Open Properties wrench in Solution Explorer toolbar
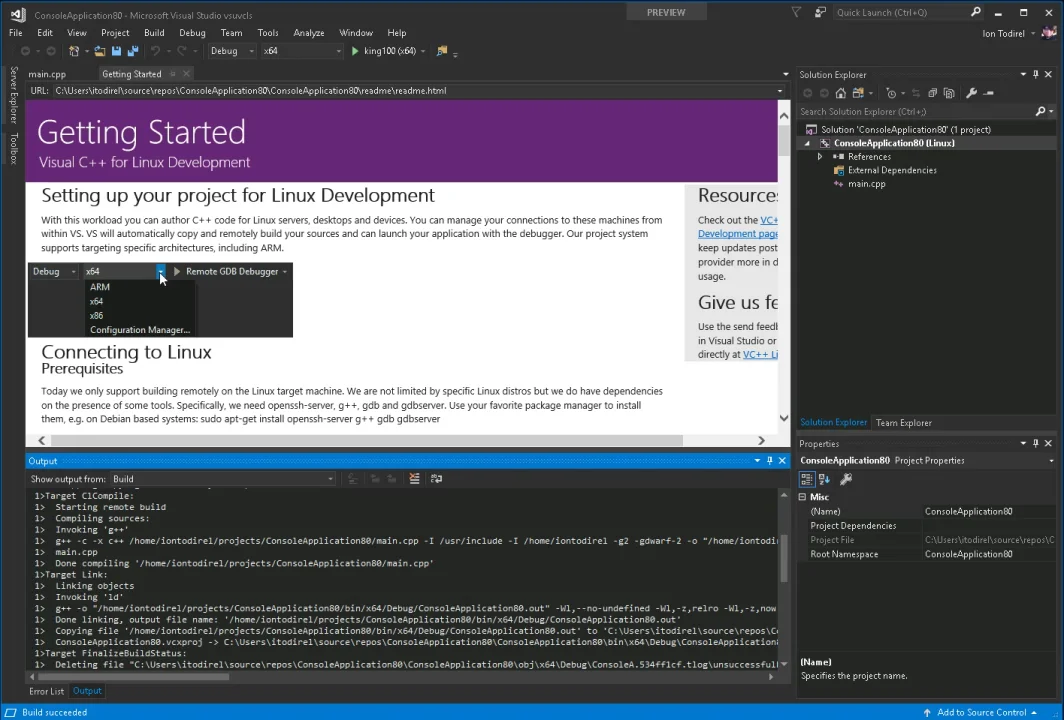The width and height of the screenshot is (1064, 720). pos(971,93)
